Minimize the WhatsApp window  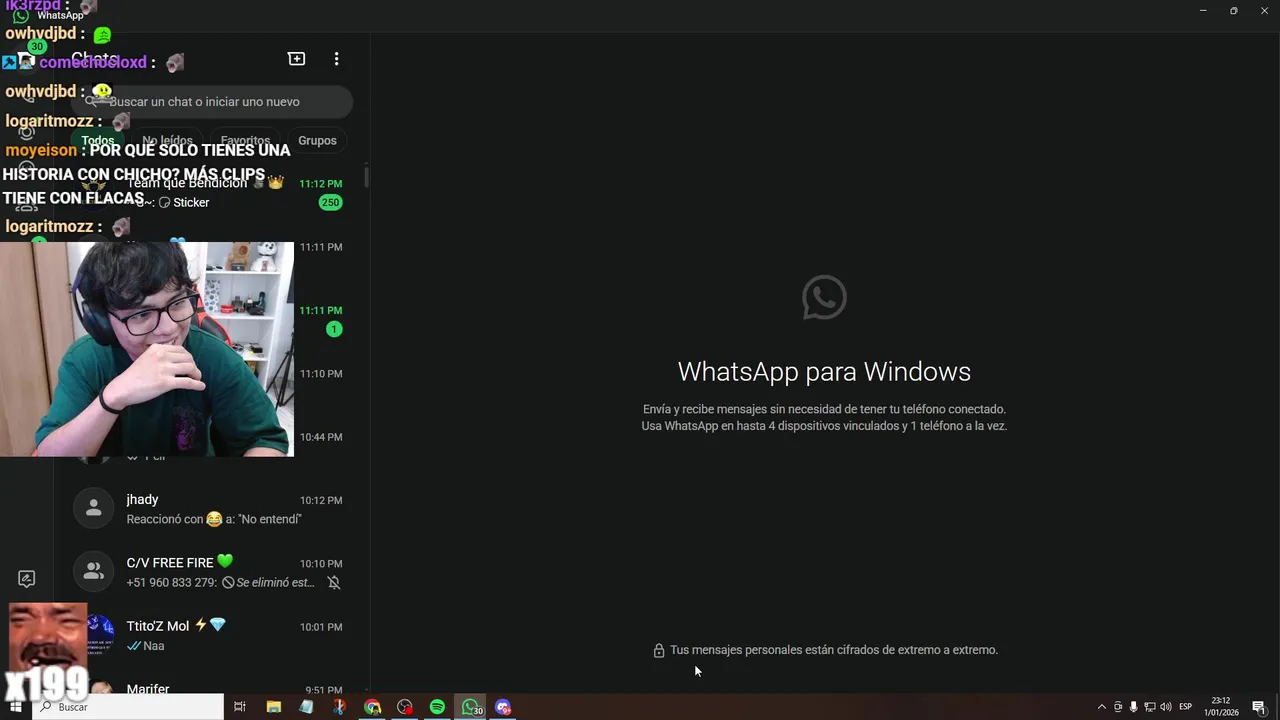(x=1203, y=10)
